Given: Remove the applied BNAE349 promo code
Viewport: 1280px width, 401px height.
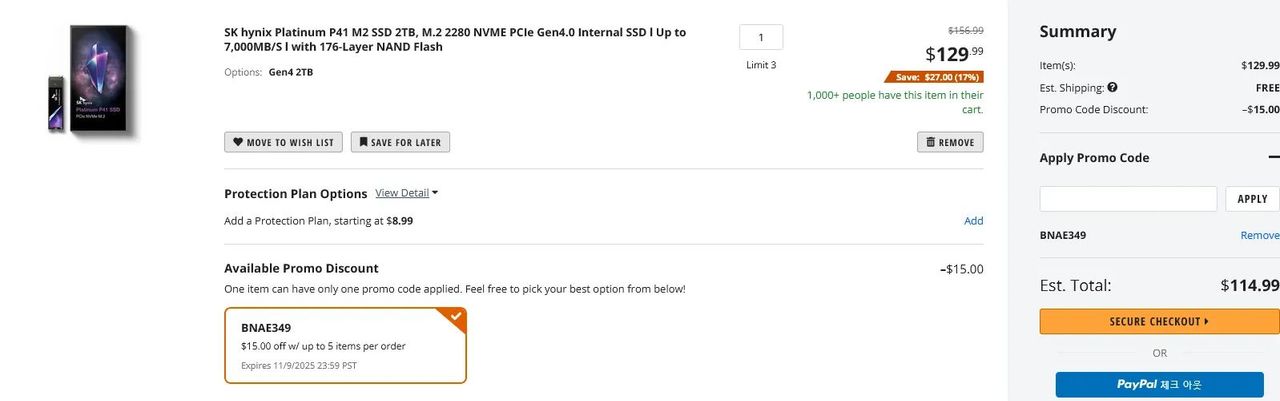Looking at the screenshot, I should click(1259, 235).
